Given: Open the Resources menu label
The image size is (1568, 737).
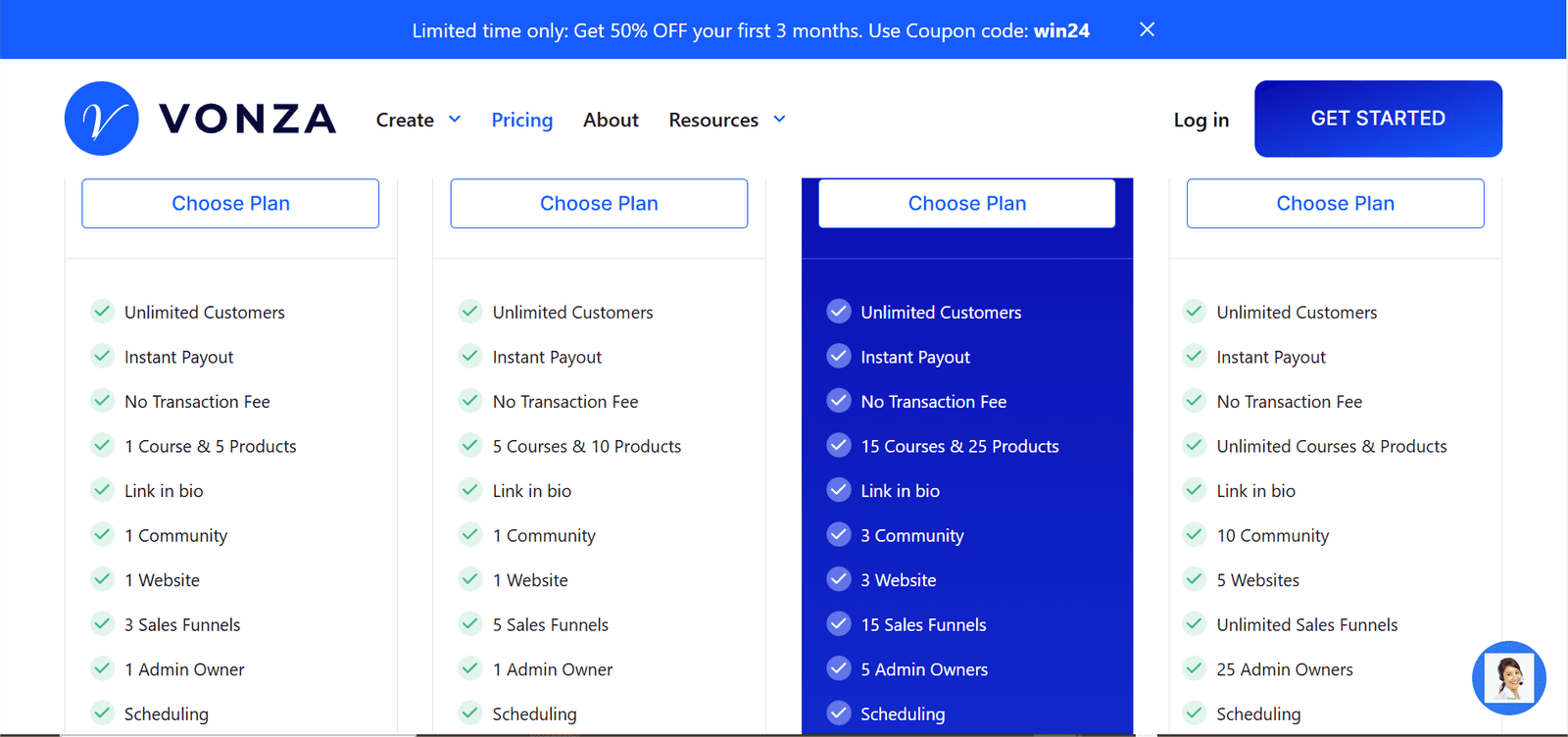Looking at the screenshot, I should click(713, 120).
